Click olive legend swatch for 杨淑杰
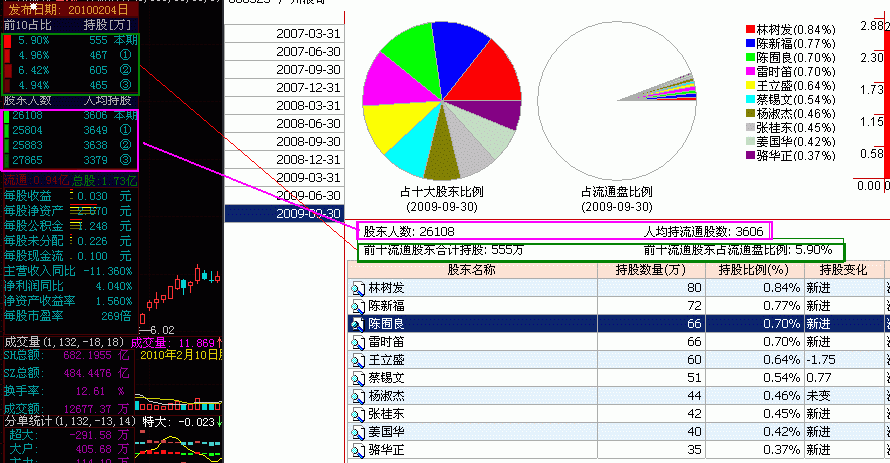Screen dimensions: 890x463 [750, 113]
